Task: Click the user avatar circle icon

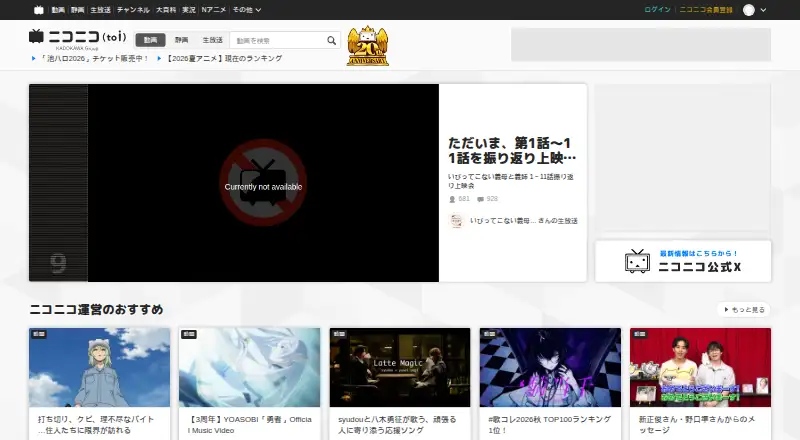Action: coord(748,10)
